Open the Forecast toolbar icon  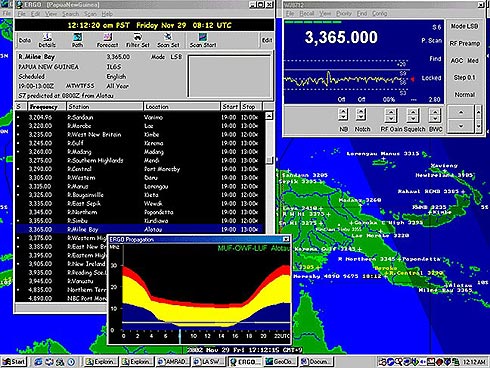[107, 41]
